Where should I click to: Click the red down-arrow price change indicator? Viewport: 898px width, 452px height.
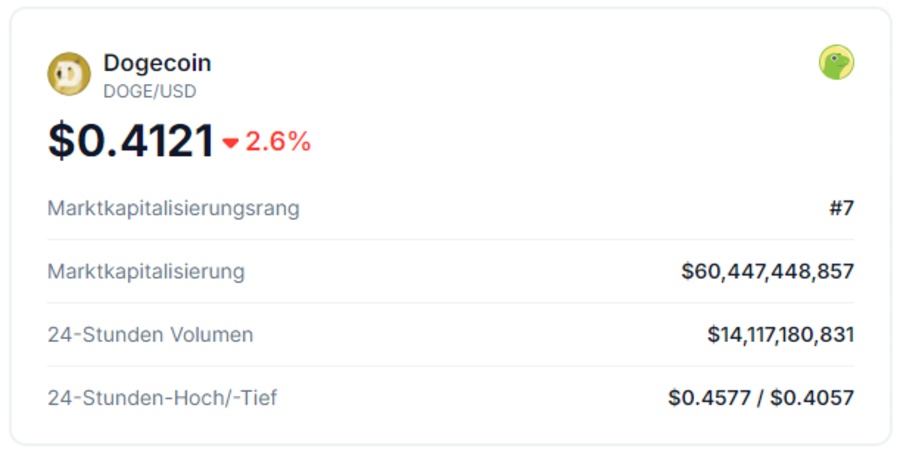(x=231, y=143)
